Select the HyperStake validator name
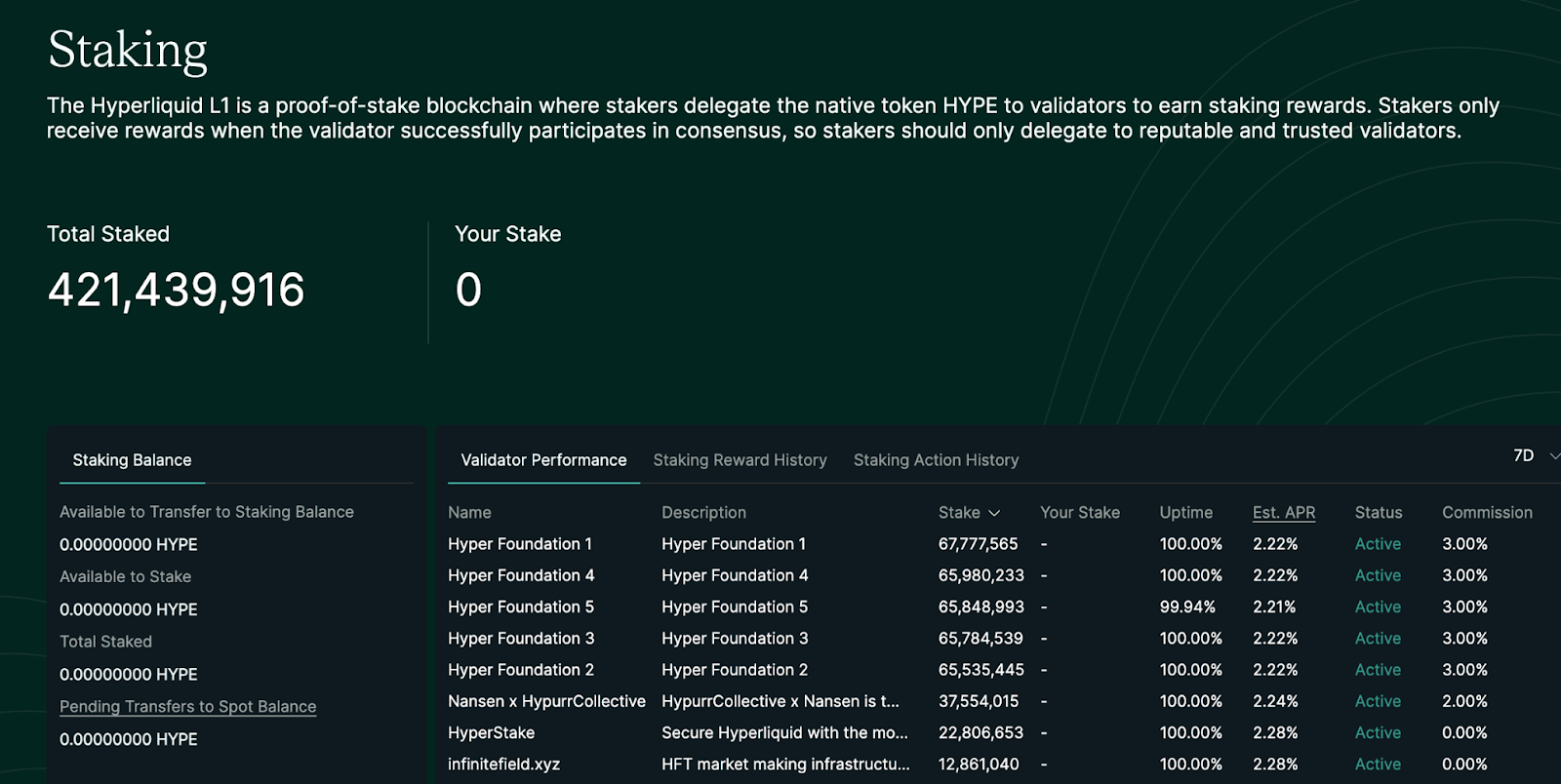 pos(491,733)
